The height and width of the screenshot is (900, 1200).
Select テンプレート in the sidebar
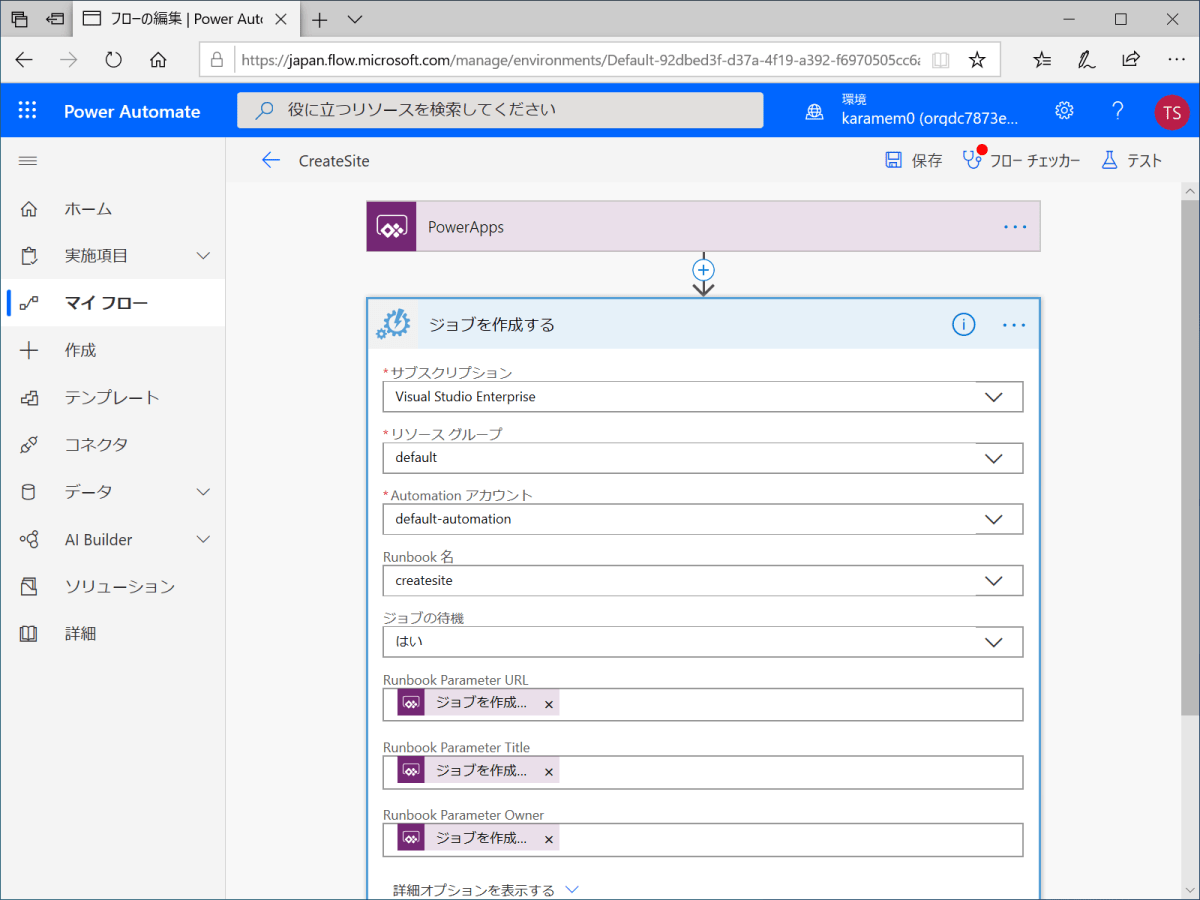click(x=112, y=398)
